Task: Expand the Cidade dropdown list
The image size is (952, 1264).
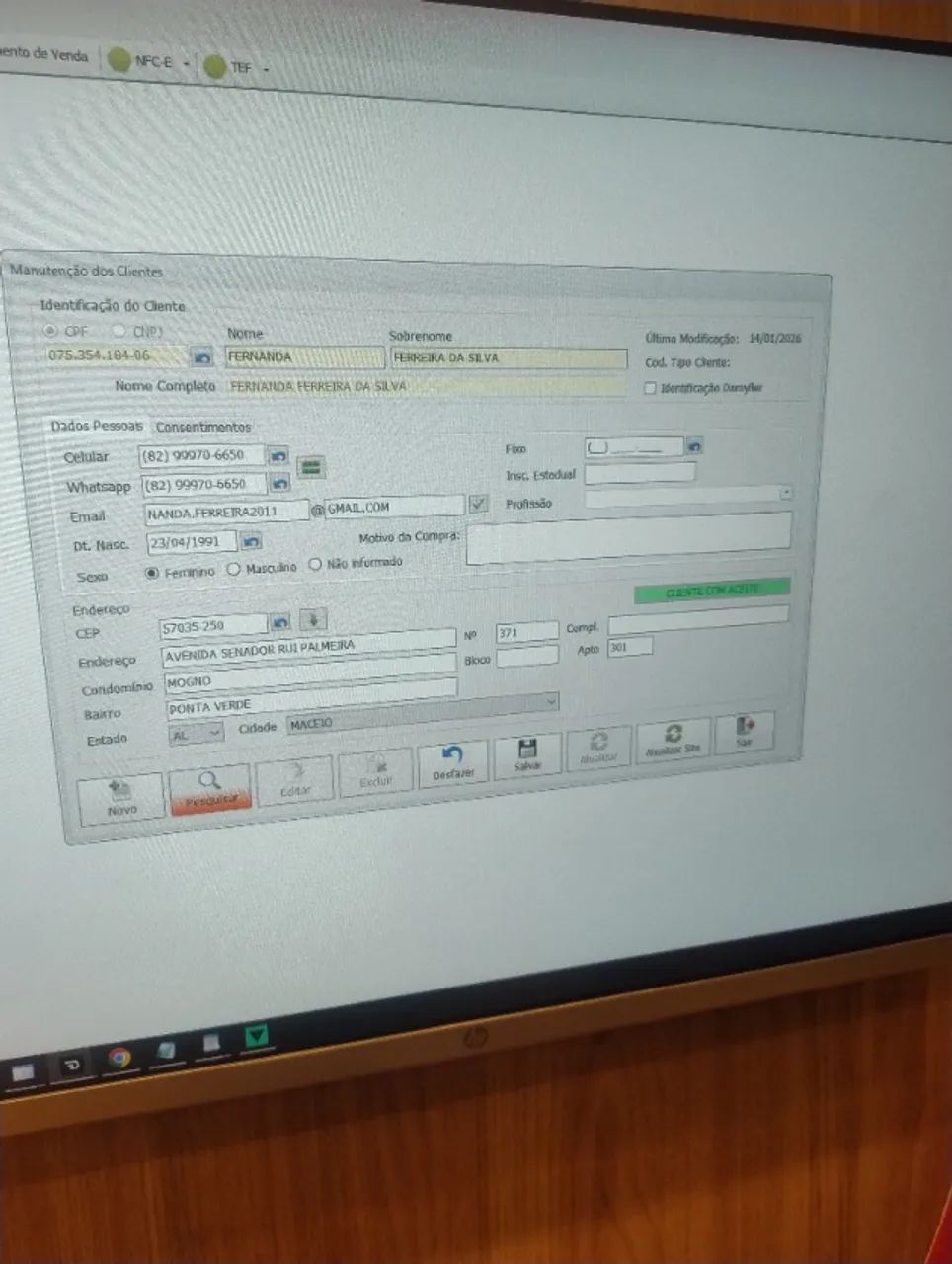Action: pyautogui.click(x=549, y=701)
